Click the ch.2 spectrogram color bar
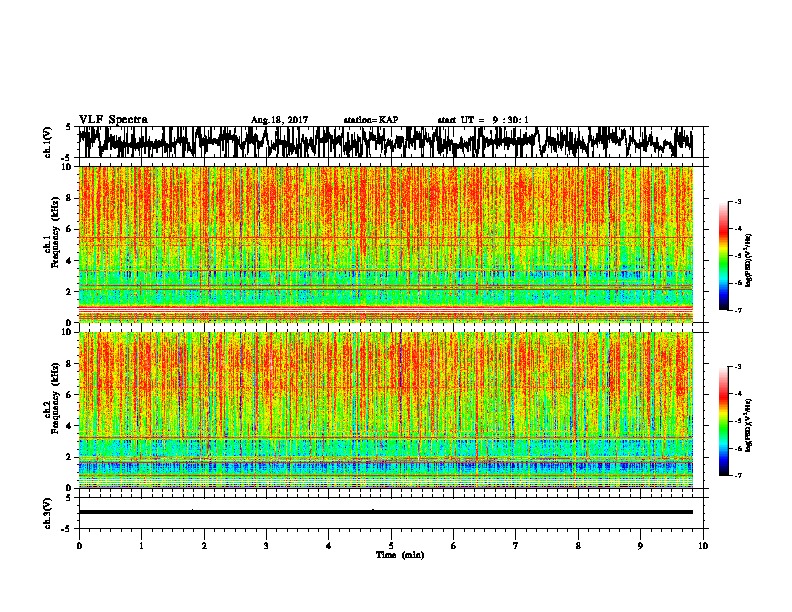The image size is (792, 612). 723,421
